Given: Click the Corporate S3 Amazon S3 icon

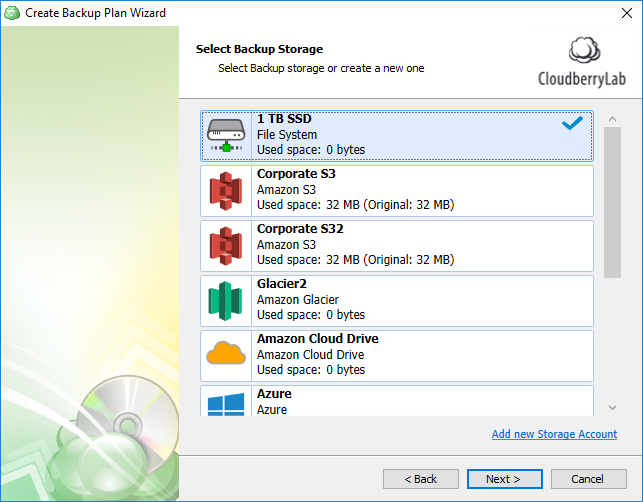Looking at the screenshot, I should 226,191.
